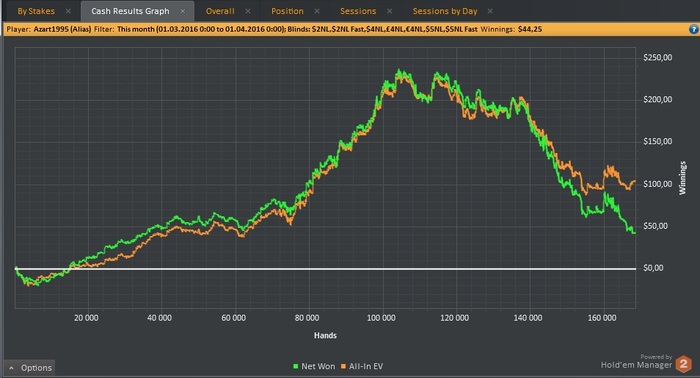The width and height of the screenshot is (700, 378).
Task: Click the Net Won legend label
Action: click(x=318, y=366)
